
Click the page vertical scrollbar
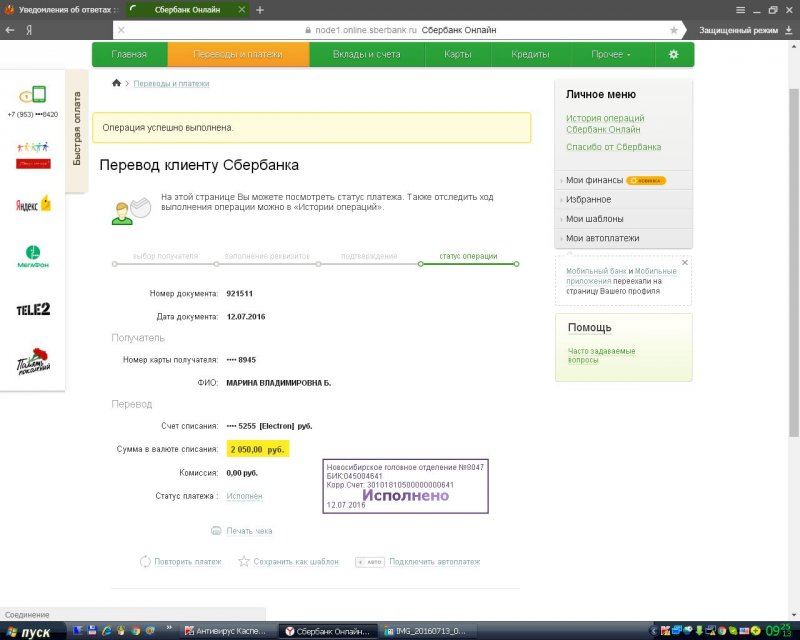pyautogui.click(x=794, y=262)
